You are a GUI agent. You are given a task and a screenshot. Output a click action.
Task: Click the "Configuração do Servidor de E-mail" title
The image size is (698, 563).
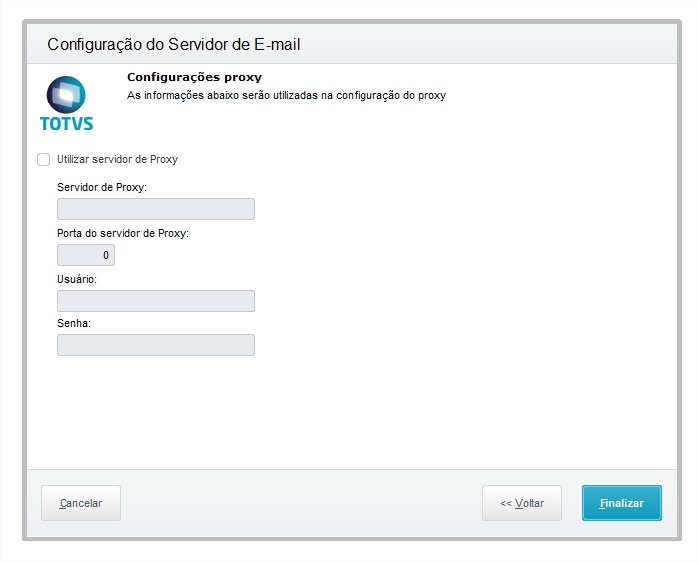pyautogui.click(x=174, y=44)
